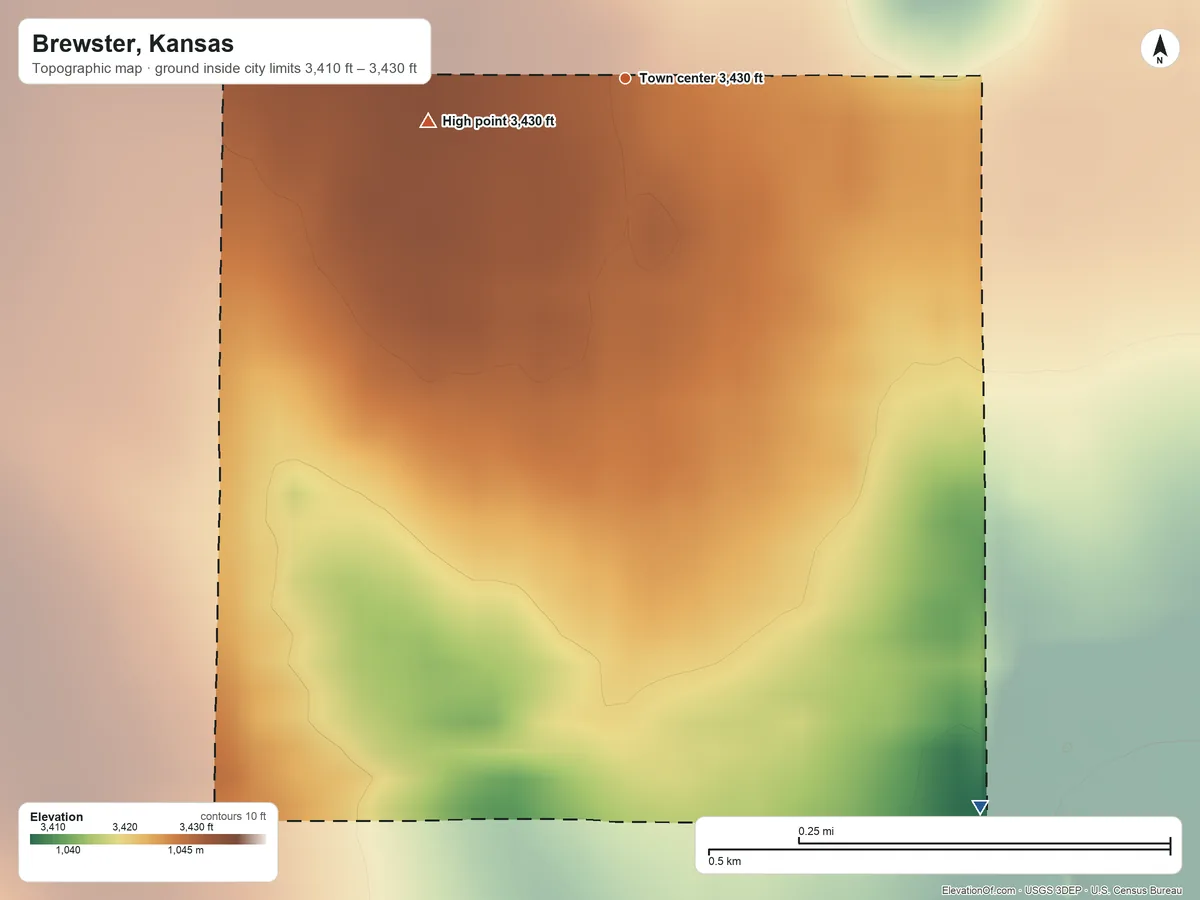Screen dimensions: 1200x900
Task: Click the scale bar line
Action: (x=939, y=848)
